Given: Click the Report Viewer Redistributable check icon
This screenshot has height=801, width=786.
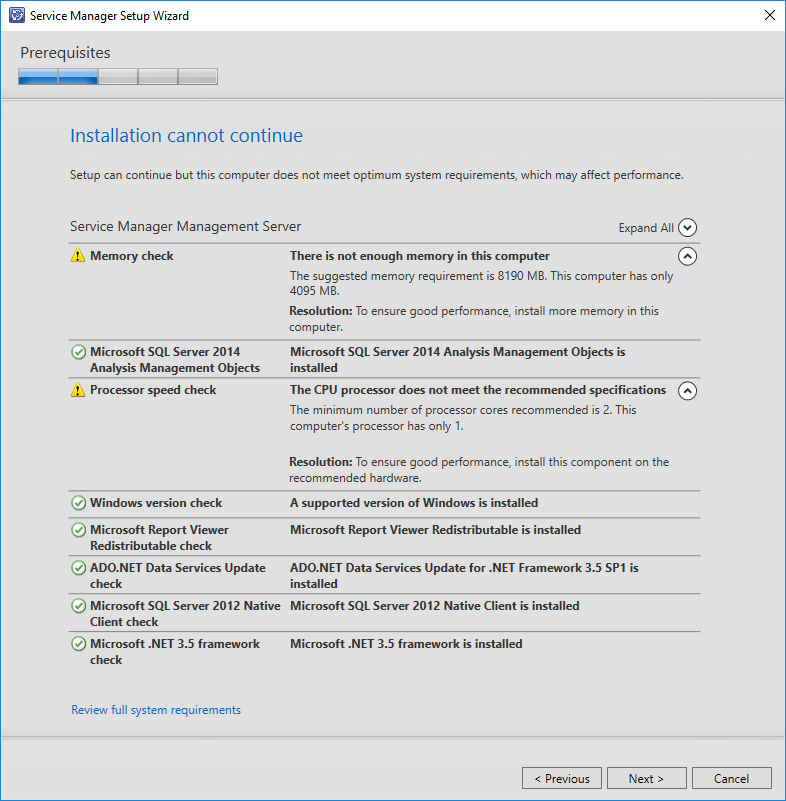Looking at the screenshot, I should [78, 530].
